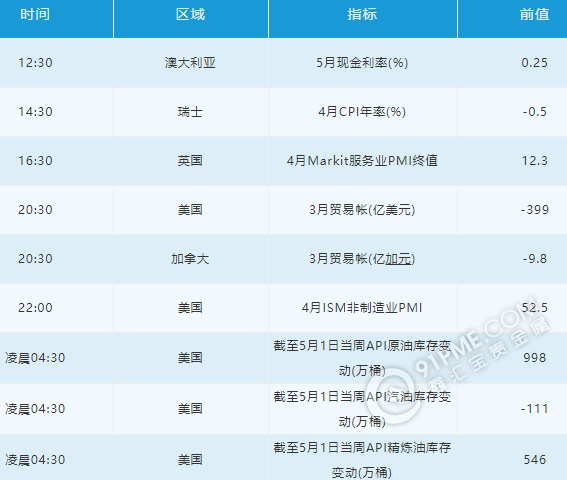Select the 4月ISM非制造业PMI indicator

click(x=362, y=308)
